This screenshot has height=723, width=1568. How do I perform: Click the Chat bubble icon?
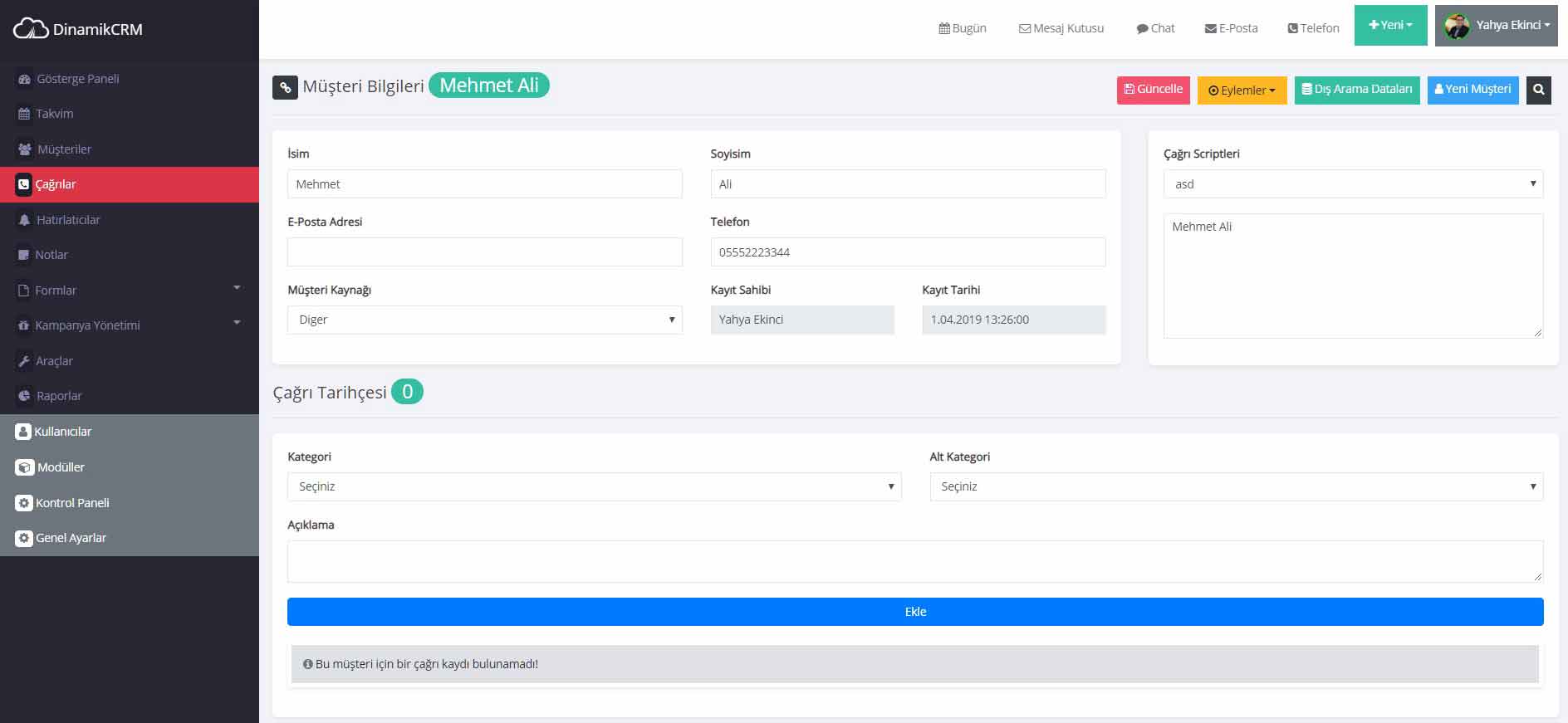(x=1142, y=28)
